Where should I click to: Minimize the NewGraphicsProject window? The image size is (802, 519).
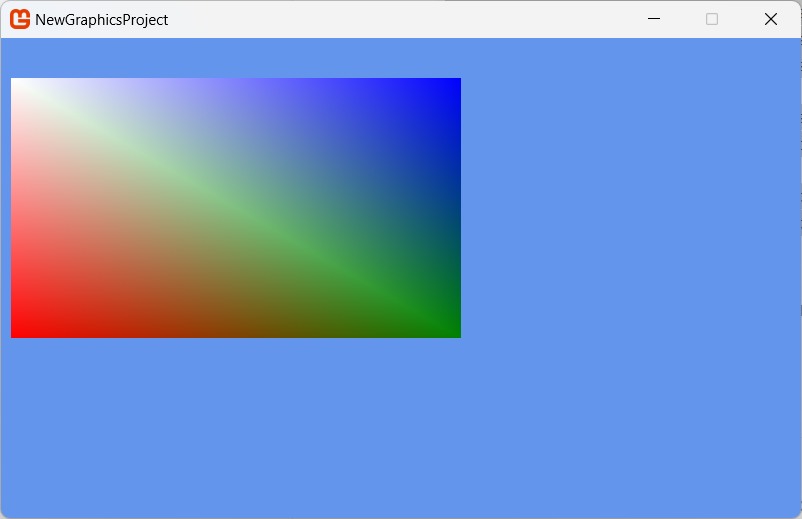(x=654, y=19)
